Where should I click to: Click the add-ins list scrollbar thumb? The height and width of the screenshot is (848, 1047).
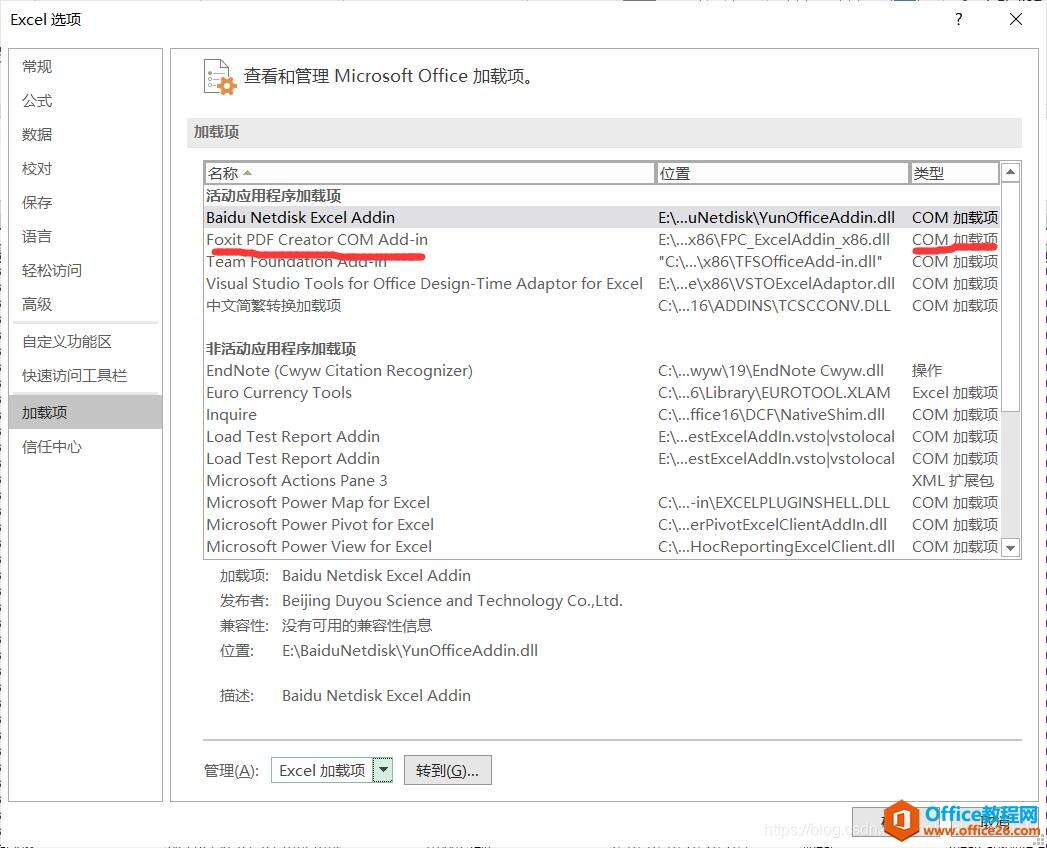[x=1010, y=297]
